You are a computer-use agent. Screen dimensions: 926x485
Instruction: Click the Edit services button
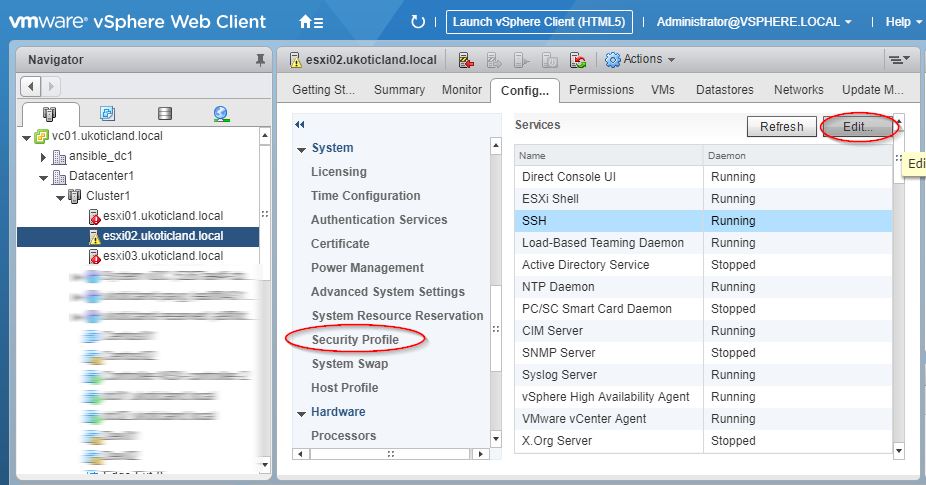[x=857, y=126]
